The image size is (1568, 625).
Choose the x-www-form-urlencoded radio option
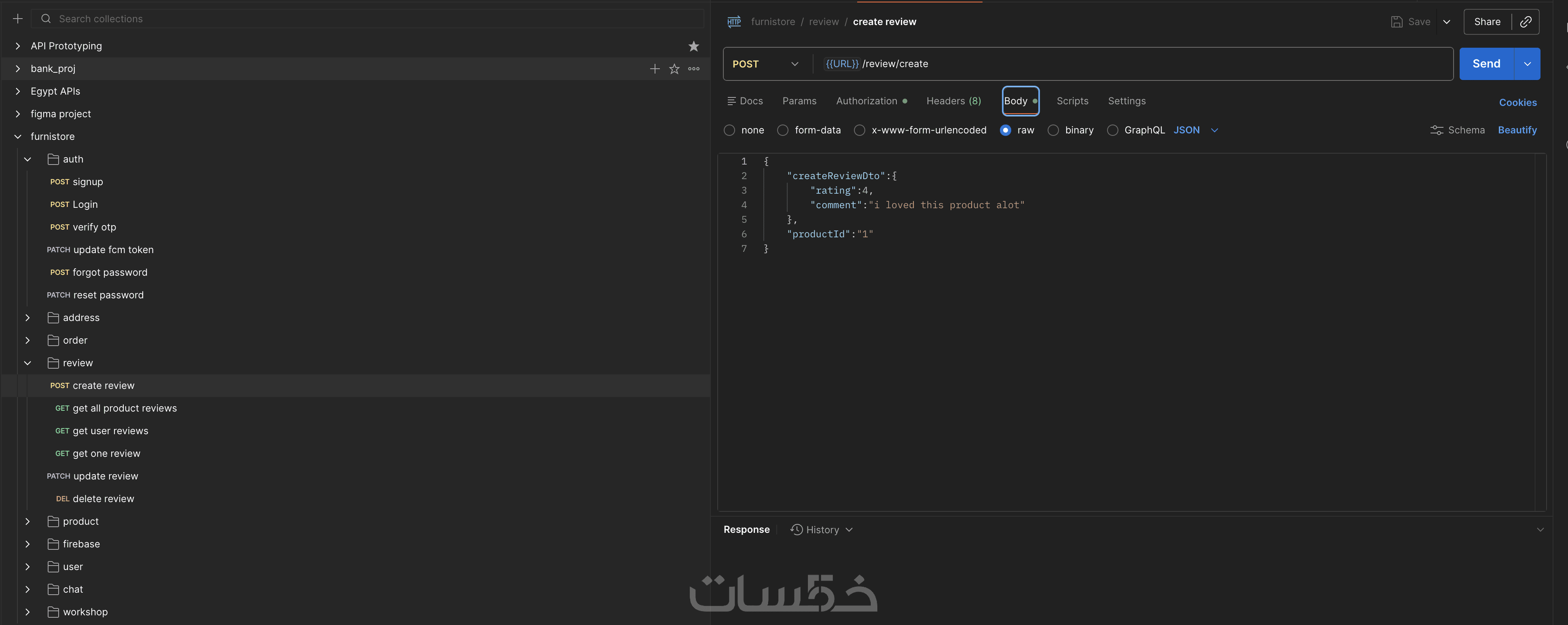pyautogui.click(x=860, y=130)
